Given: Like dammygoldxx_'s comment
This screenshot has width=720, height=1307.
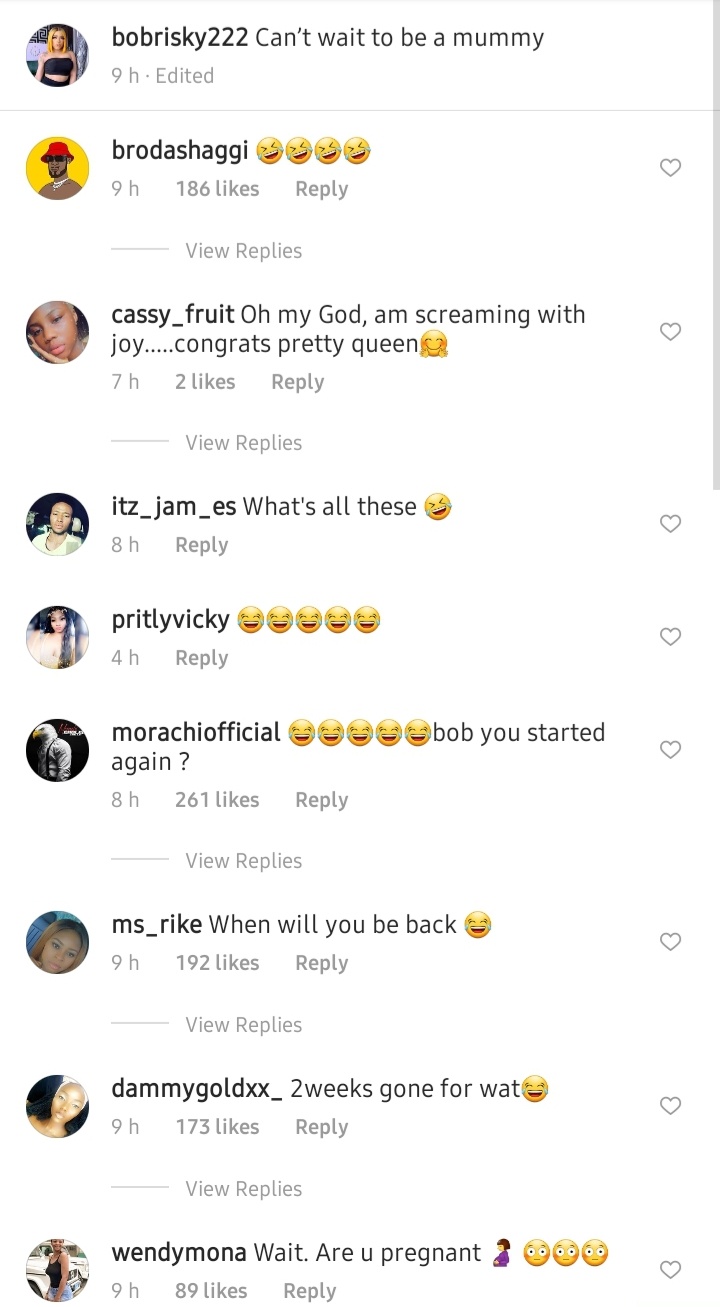Looking at the screenshot, I should click(x=670, y=1106).
